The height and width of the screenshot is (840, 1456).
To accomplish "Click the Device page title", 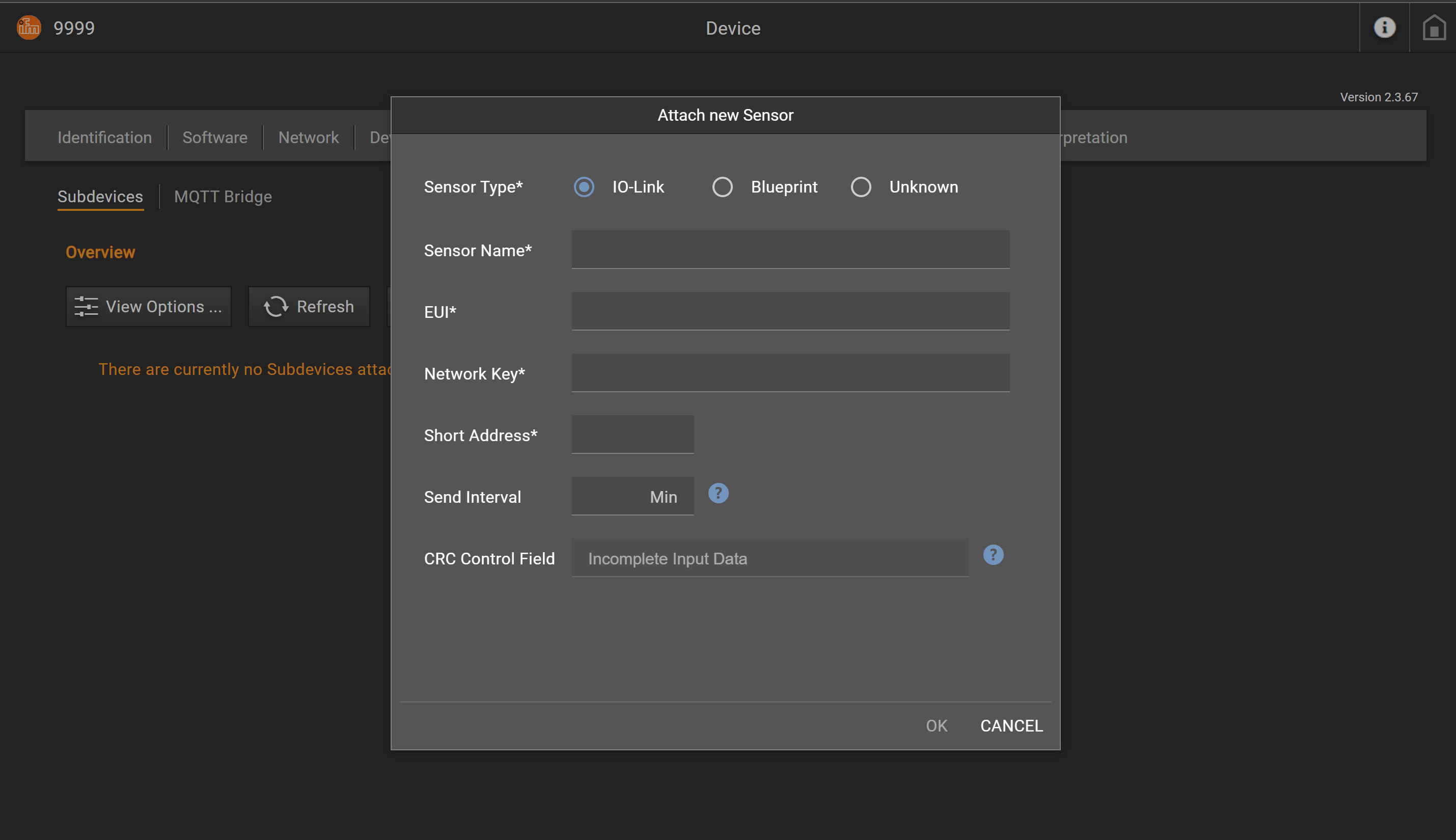I will [733, 28].
